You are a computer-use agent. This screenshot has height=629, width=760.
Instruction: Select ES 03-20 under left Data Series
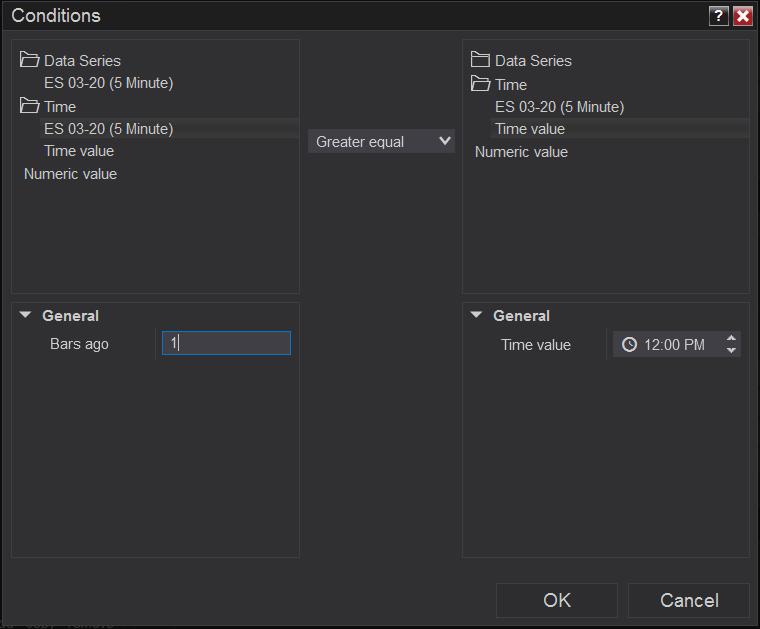click(108, 83)
